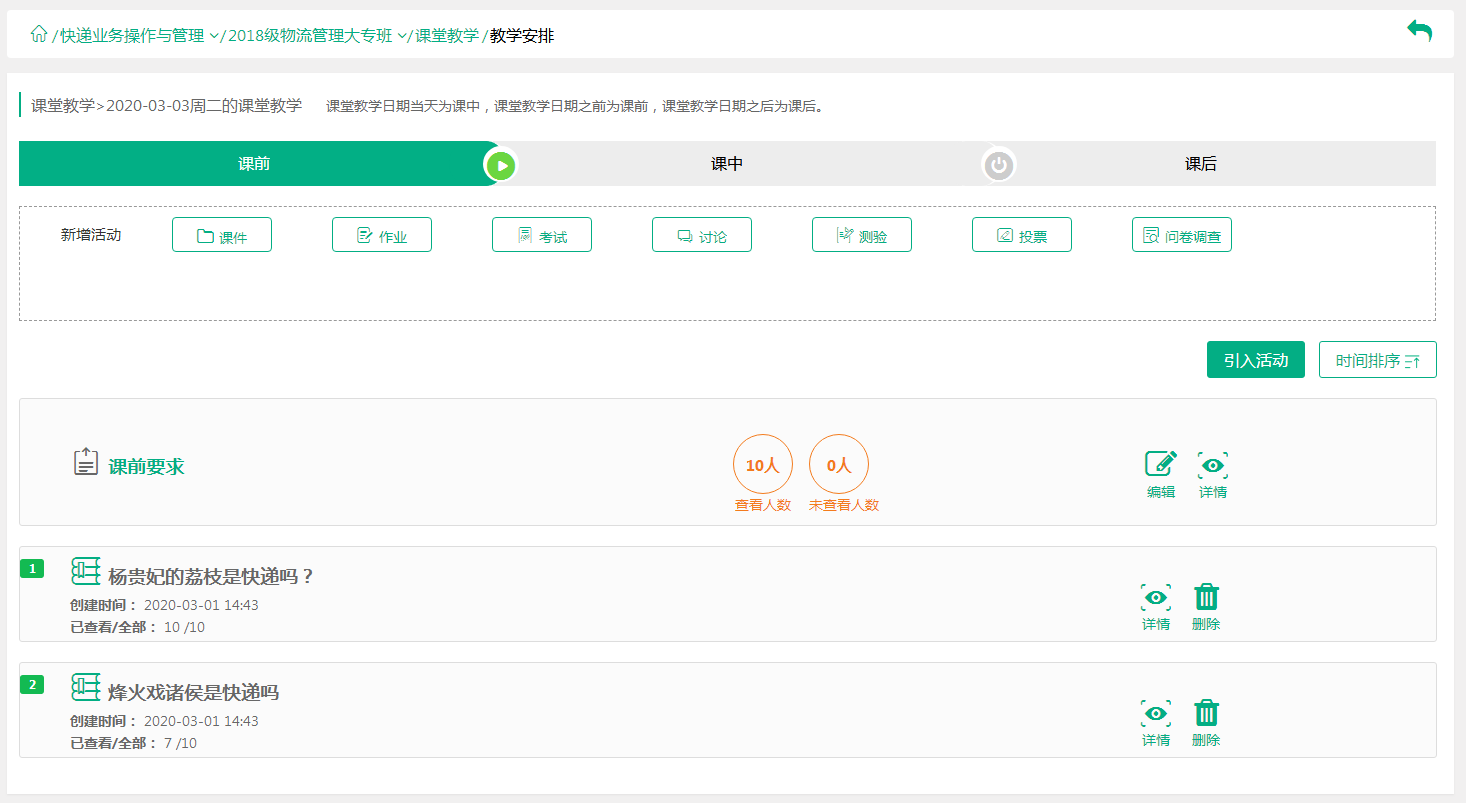Switch to the 课中 stage tab
The height and width of the screenshot is (803, 1466).
(727, 164)
